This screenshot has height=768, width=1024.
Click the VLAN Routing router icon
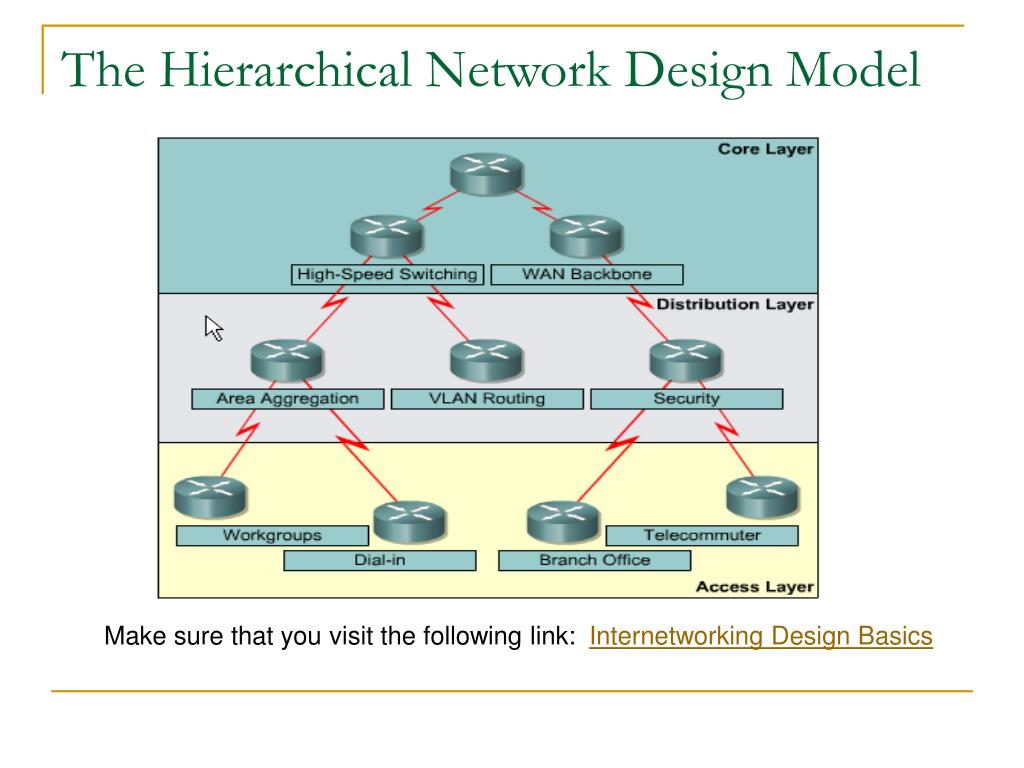(487, 360)
